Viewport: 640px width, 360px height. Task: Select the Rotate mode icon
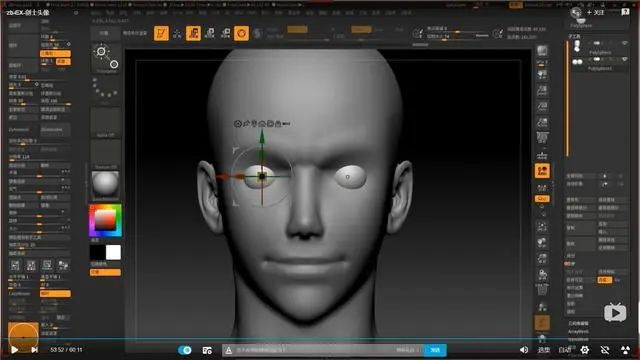225,33
